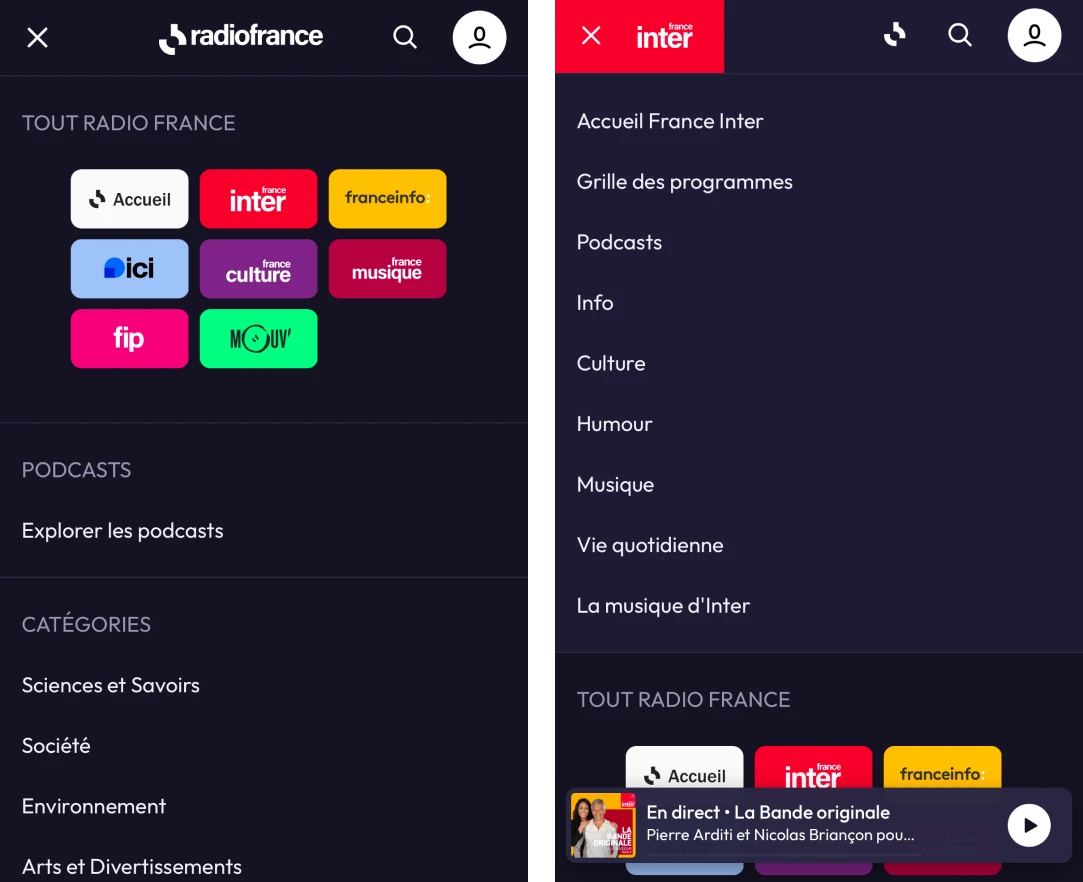Open user account in France Inter header
1083x882 pixels.
pos(1034,35)
